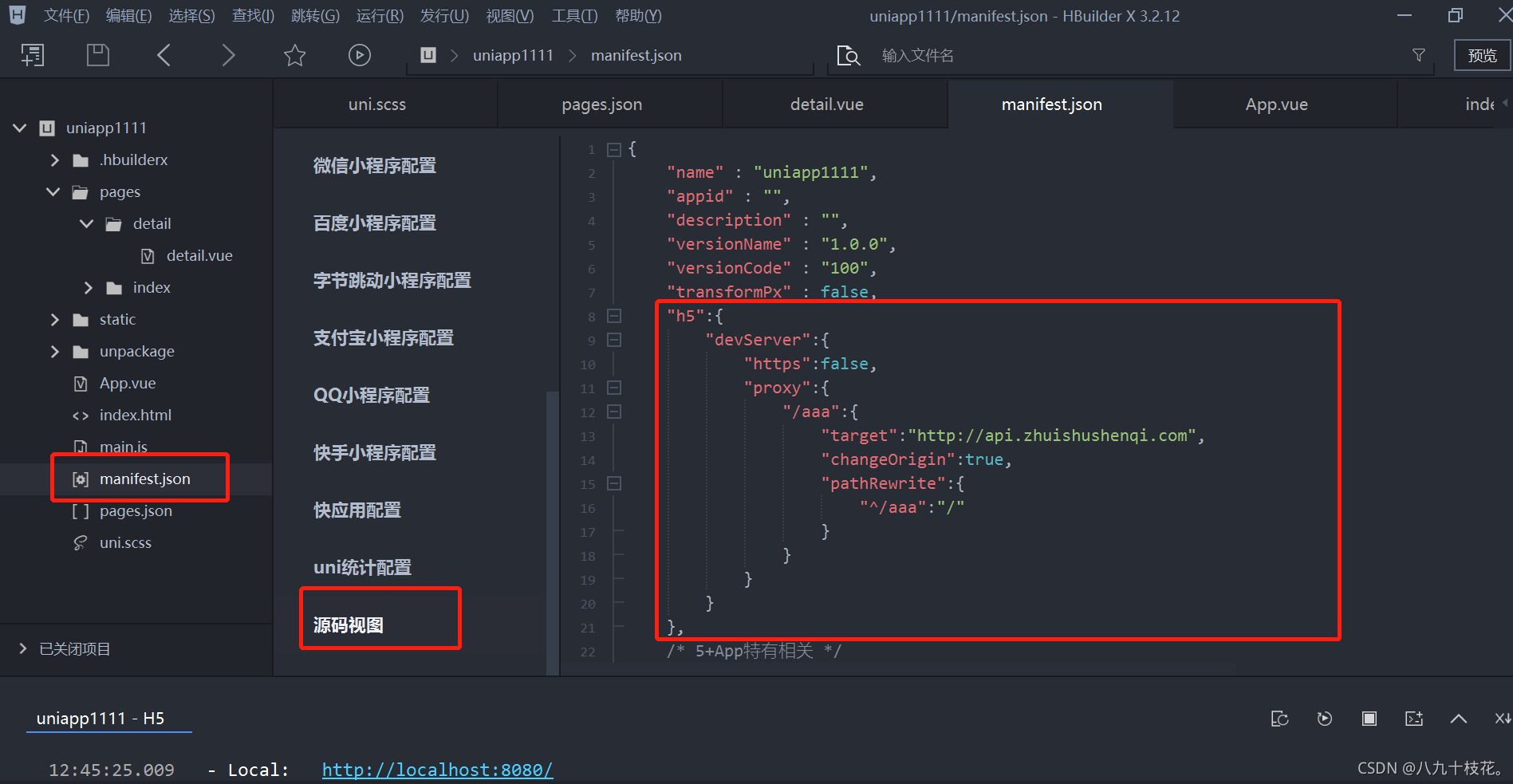
Task: Expand the .hbuilderx folder
Action: 54,160
